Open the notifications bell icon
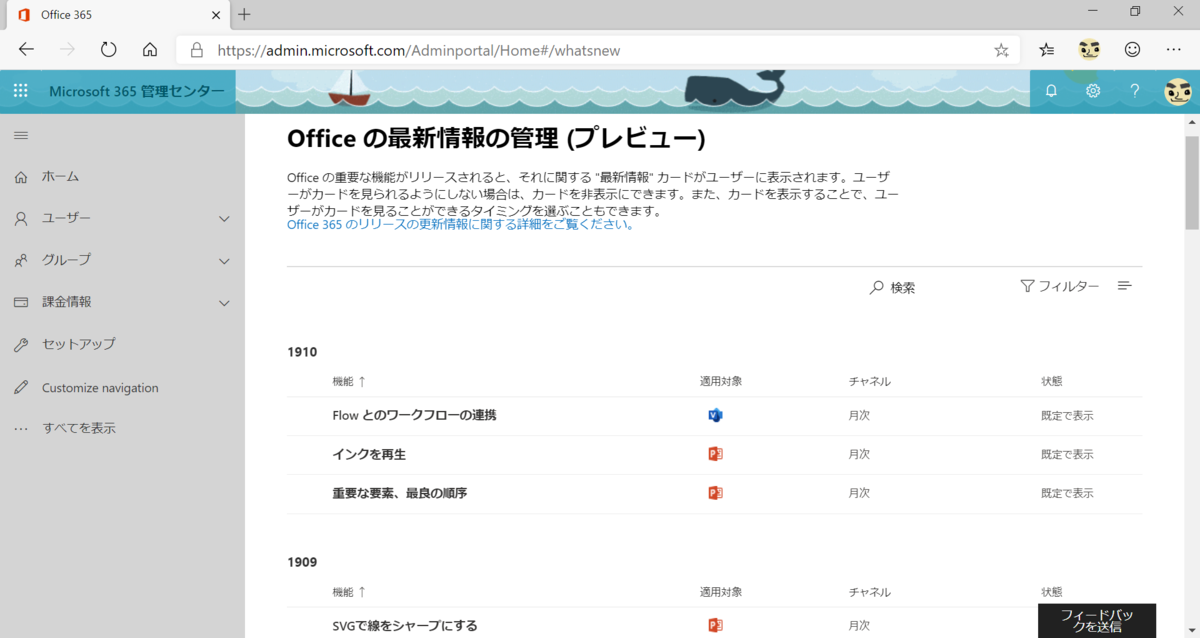Image resolution: width=1200 pixels, height=638 pixels. (1051, 91)
